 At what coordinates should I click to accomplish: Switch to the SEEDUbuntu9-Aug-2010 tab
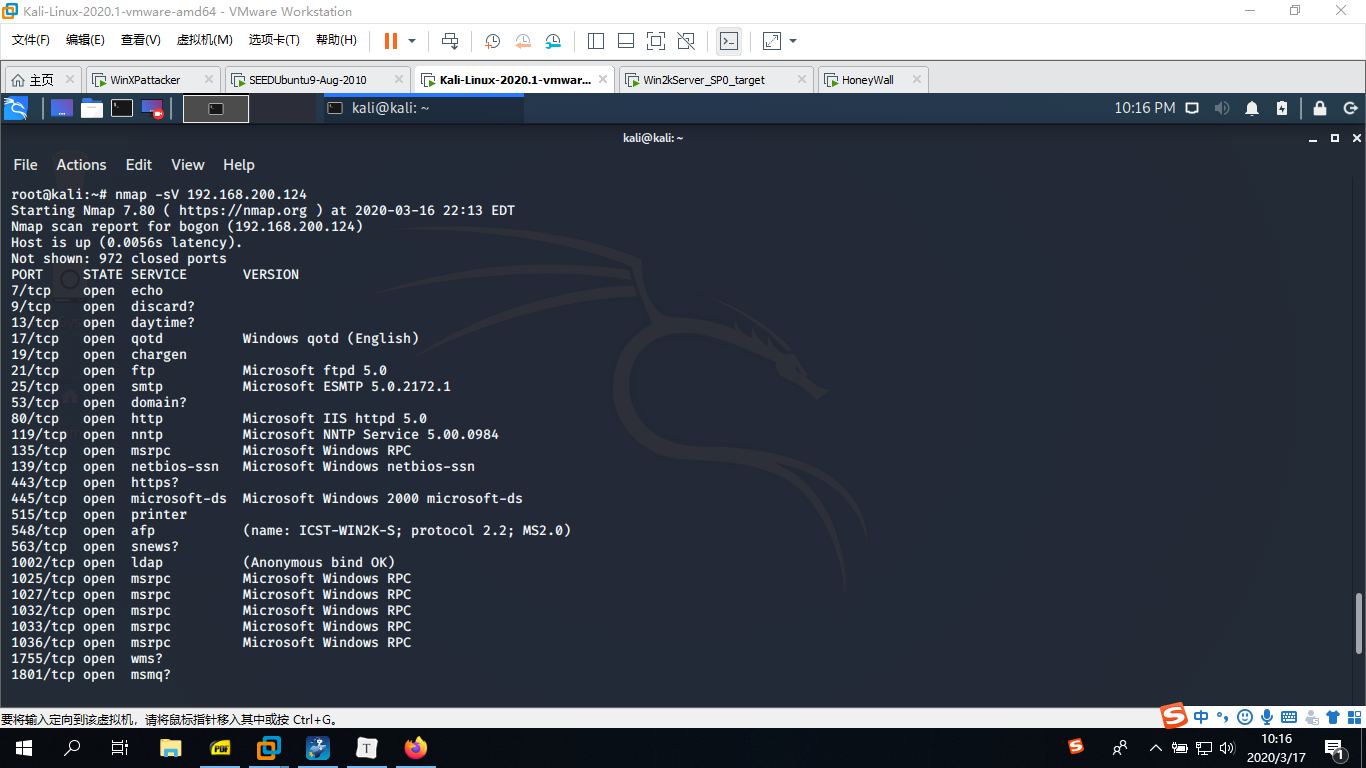[307, 80]
